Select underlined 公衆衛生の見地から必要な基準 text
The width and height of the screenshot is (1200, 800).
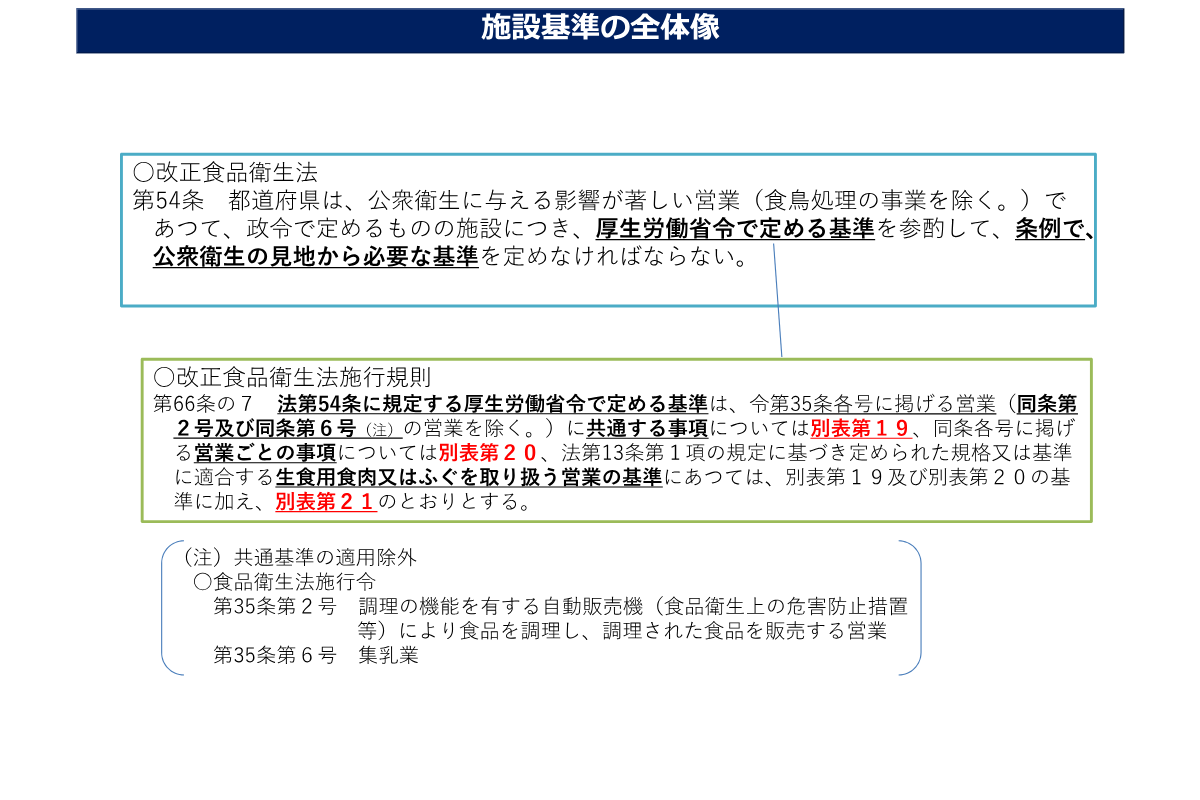[x=315, y=257]
